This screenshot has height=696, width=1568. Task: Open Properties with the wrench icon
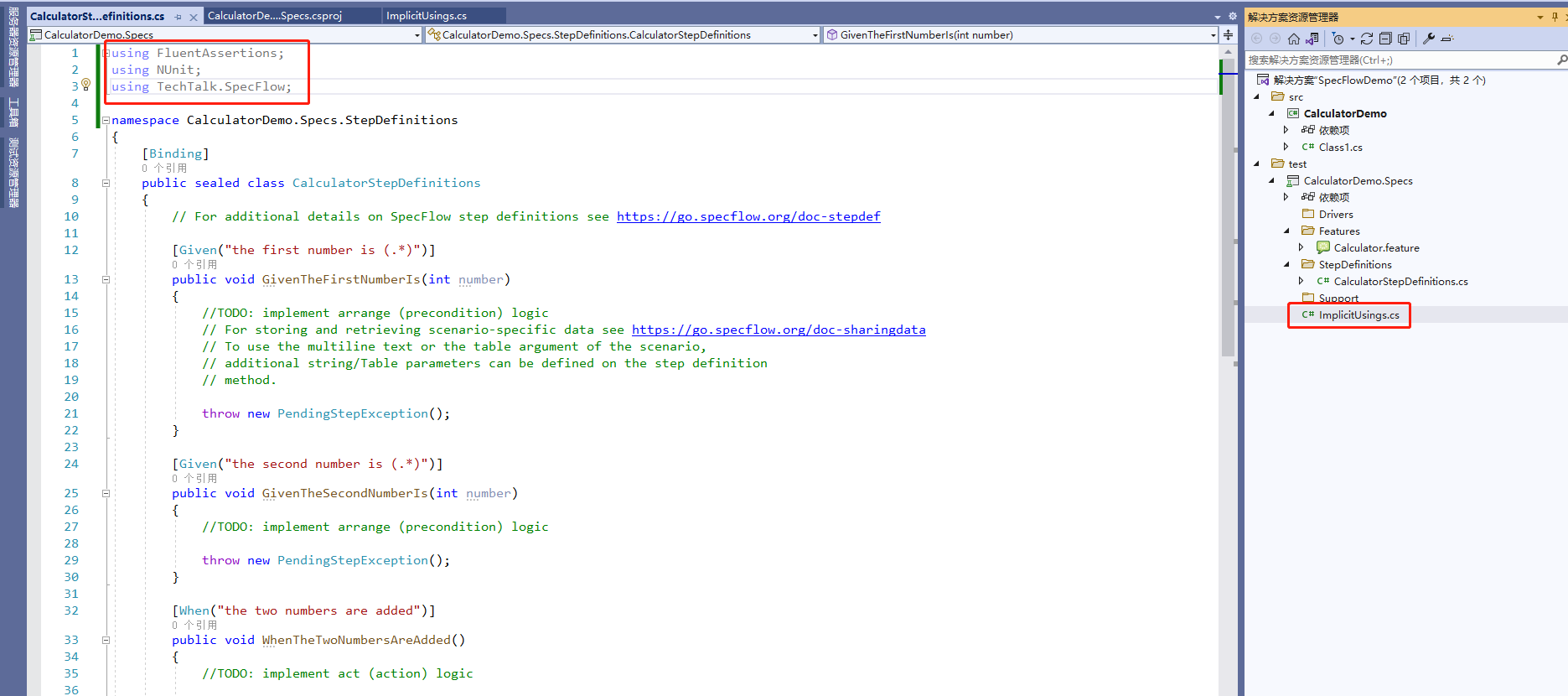pyautogui.click(x=1429, y=39)
